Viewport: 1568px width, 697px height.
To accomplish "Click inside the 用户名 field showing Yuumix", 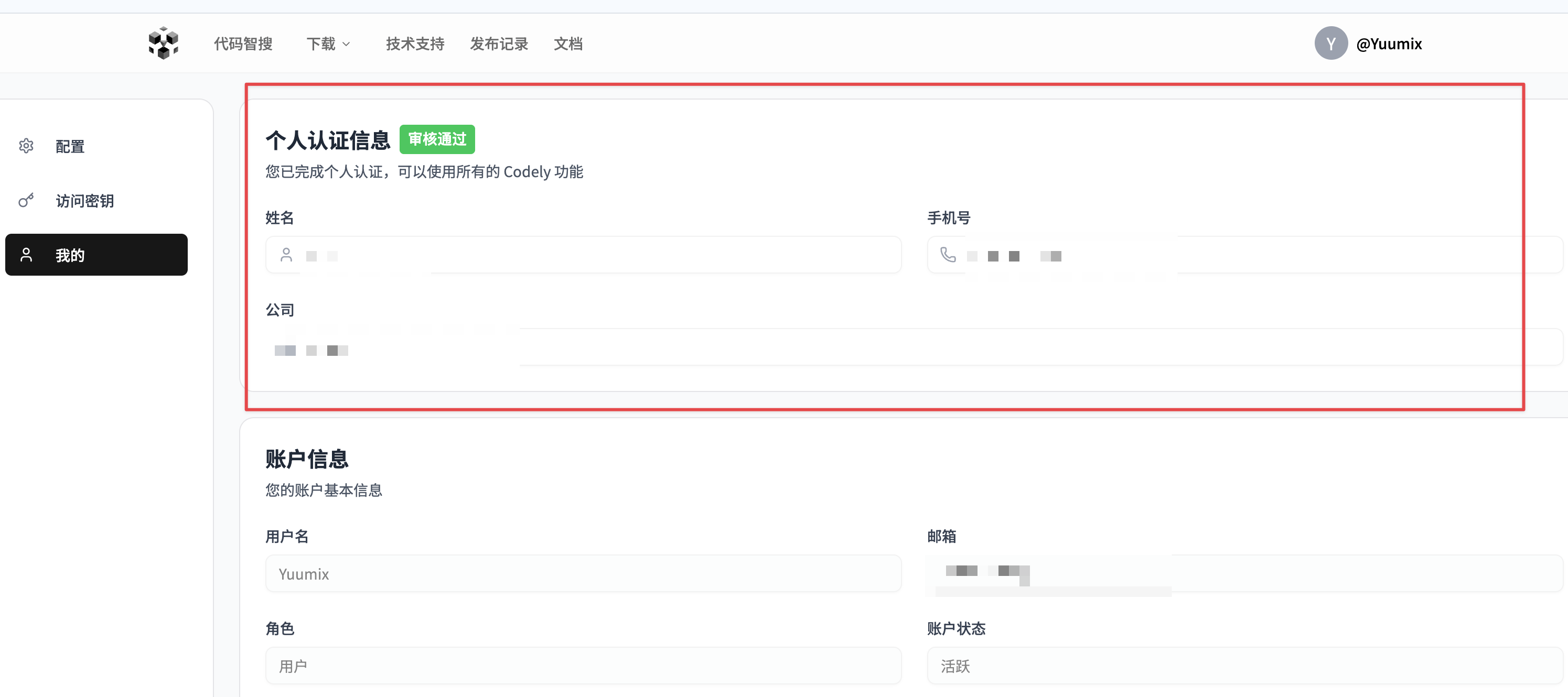I will point(583,573).
